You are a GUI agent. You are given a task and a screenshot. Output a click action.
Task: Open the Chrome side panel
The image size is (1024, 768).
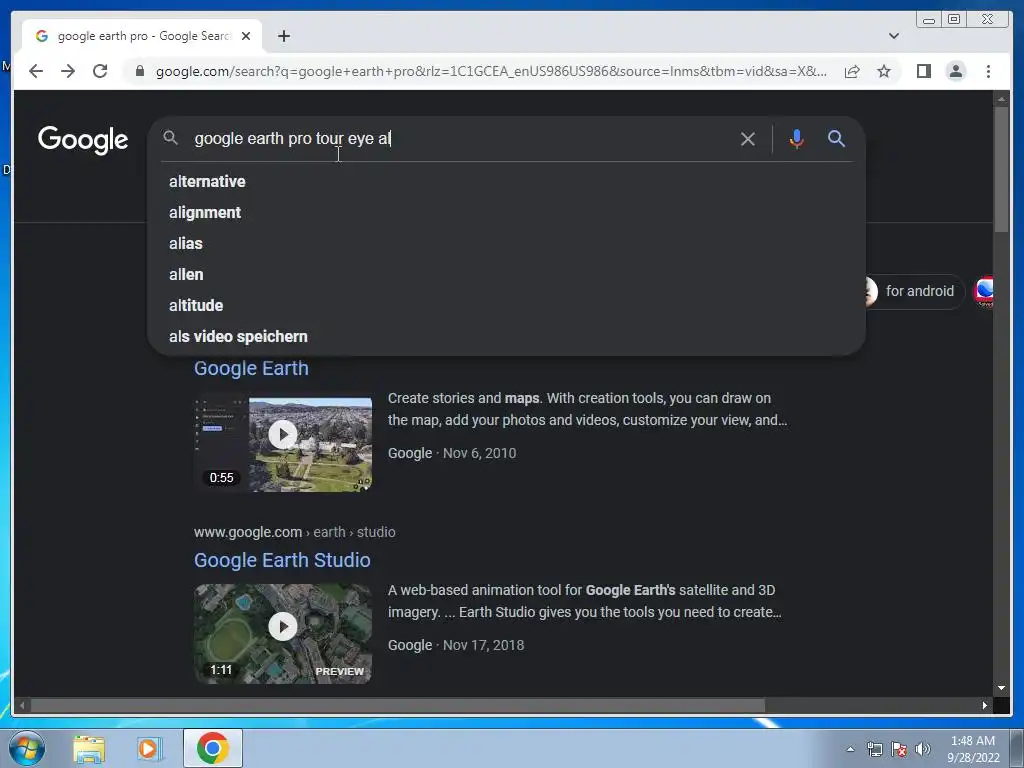tap(923, 71)
